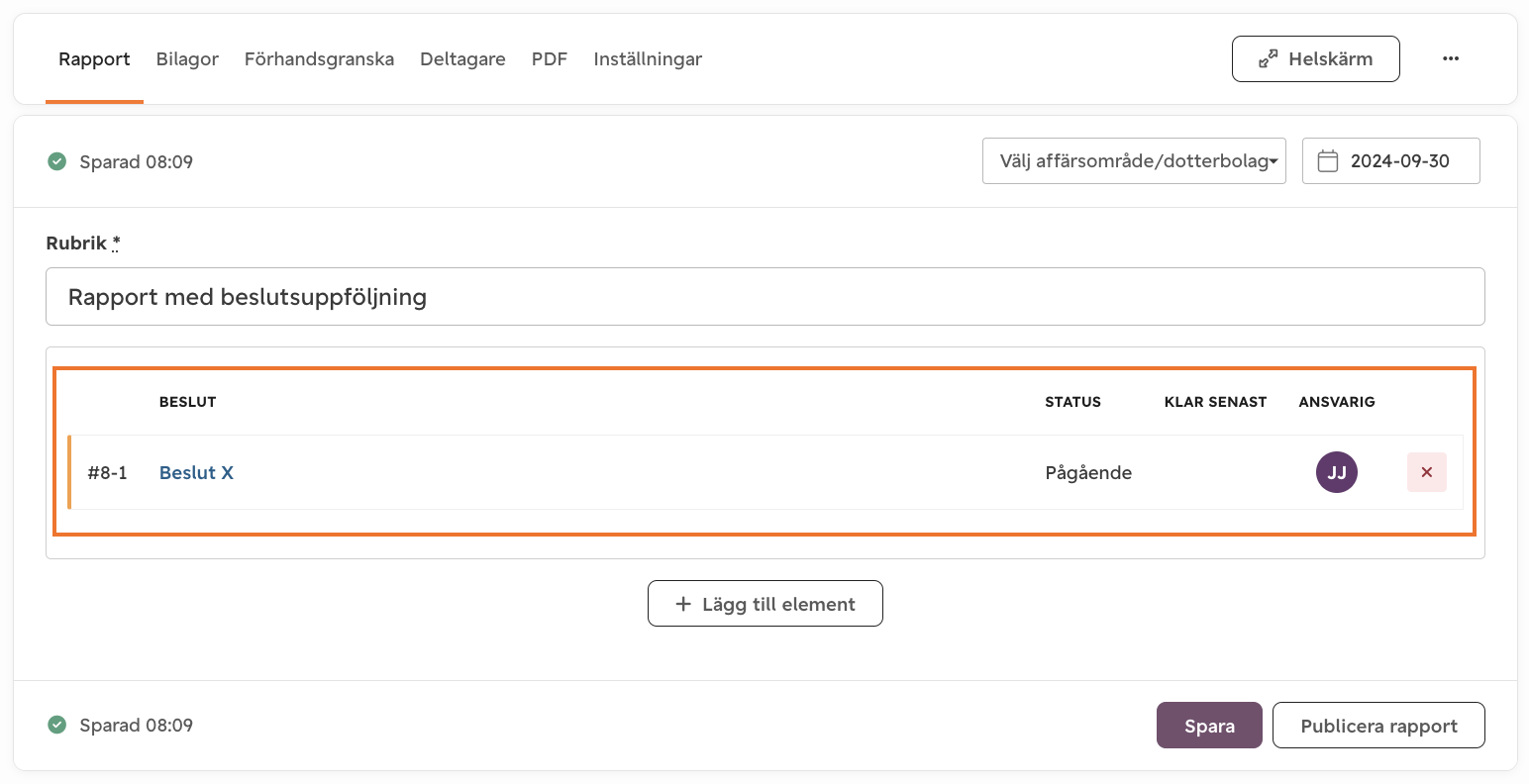The image size is (1529, 784).
Task: Select the PDF tab
Action: point(550,59)
